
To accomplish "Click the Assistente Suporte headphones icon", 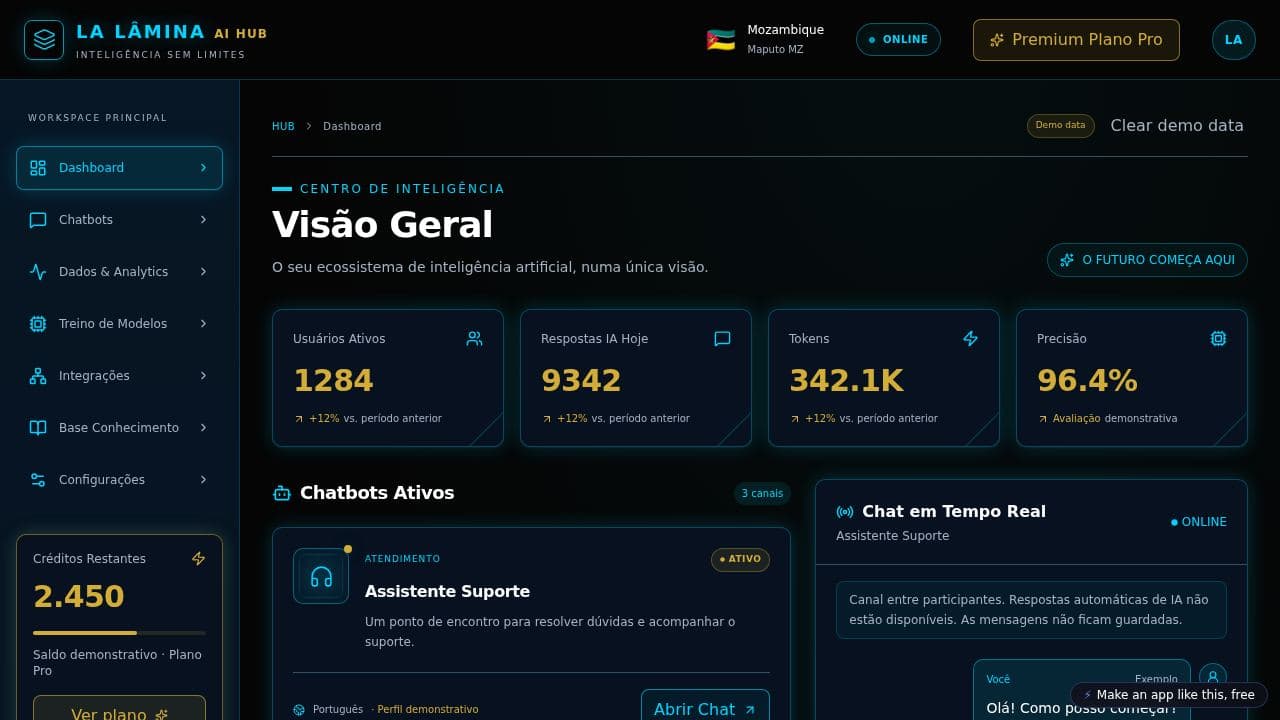I will (x=321, y=576).
